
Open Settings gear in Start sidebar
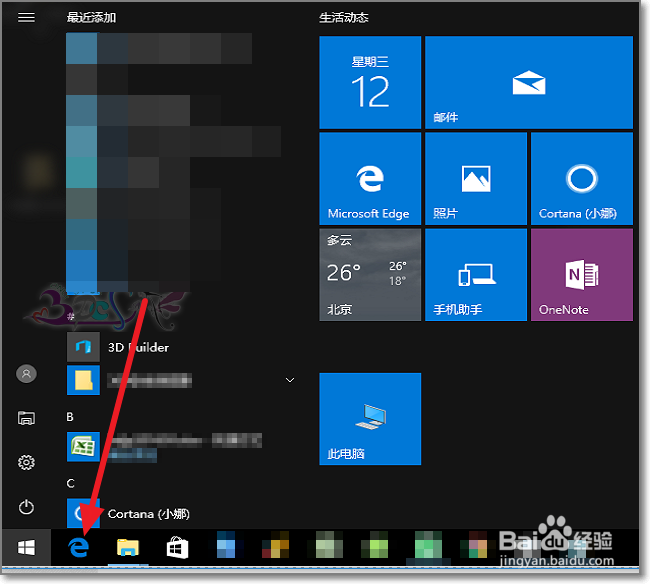[x=26, y=462]
